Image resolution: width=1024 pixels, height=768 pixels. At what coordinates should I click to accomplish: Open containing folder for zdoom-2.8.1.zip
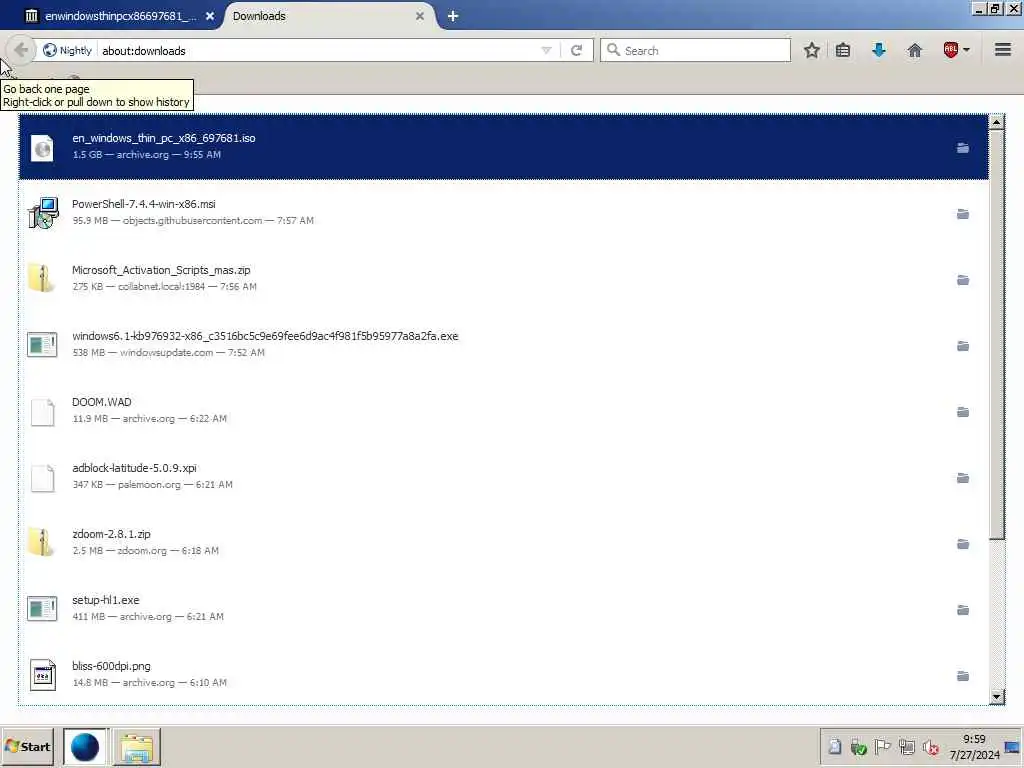click(x=963, y=544)
